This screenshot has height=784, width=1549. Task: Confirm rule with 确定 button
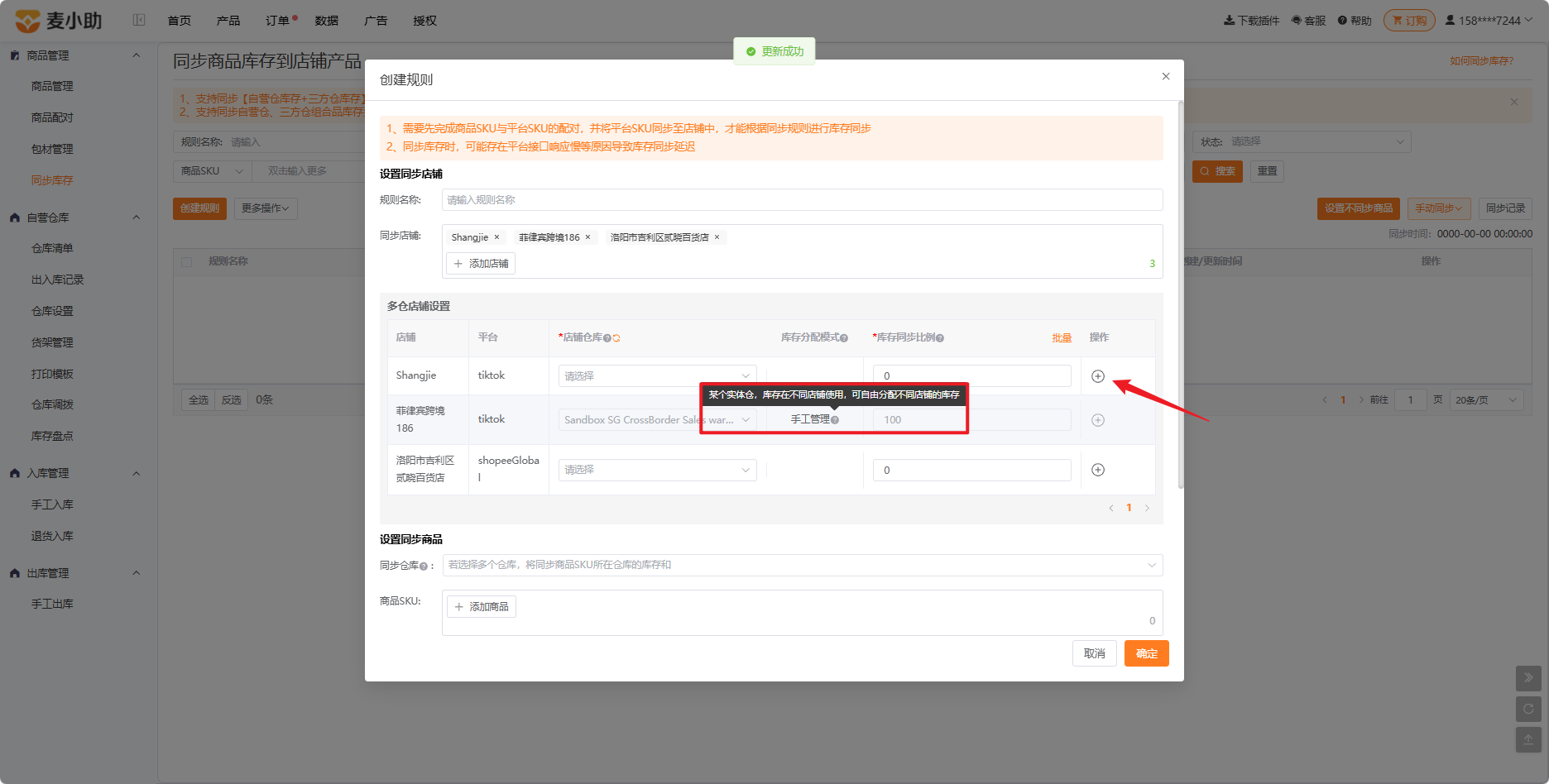[1146, 653]
